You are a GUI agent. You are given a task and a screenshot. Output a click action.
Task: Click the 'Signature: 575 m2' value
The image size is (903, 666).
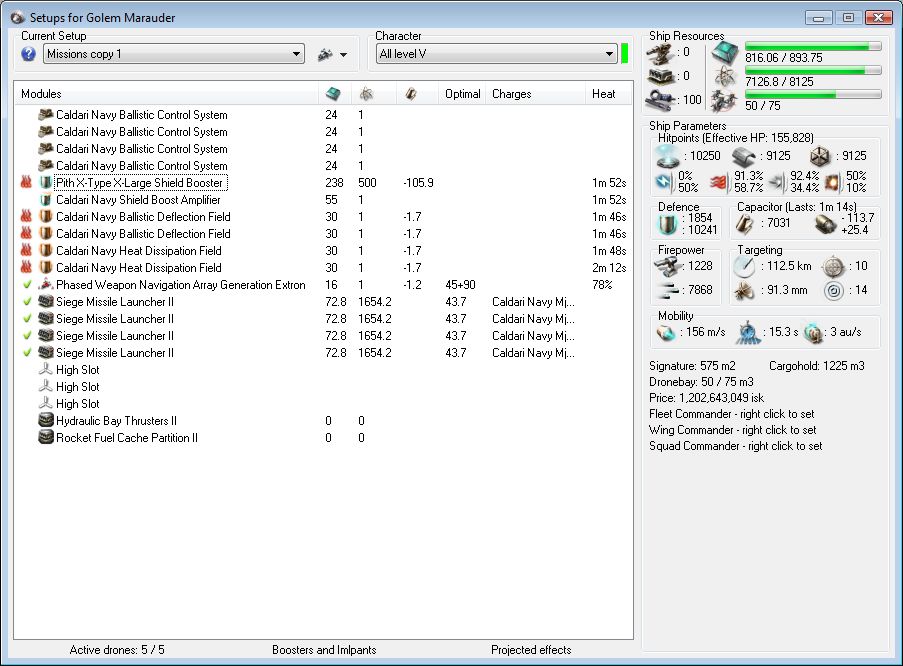pyautogui.click(x=692, y=366)
